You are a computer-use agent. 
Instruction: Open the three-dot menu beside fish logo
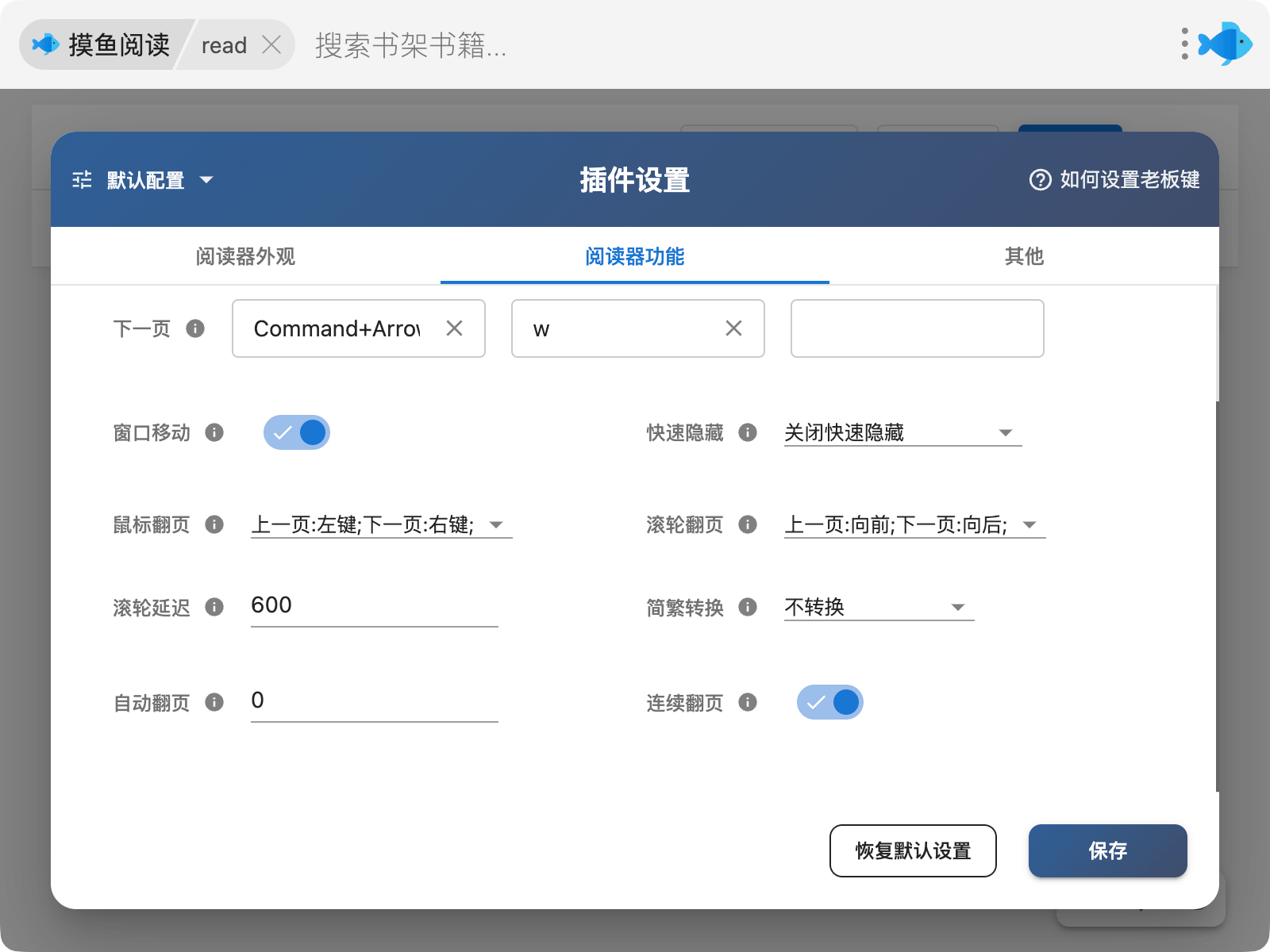click(1184, 44)
